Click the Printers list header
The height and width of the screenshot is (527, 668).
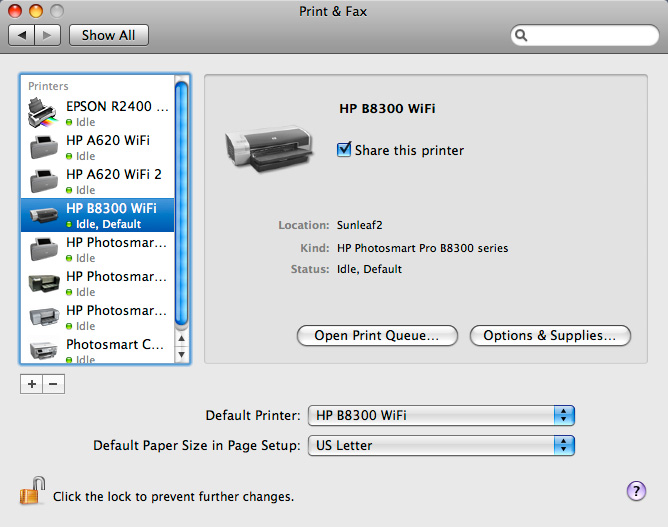click(x=48, y=86)
